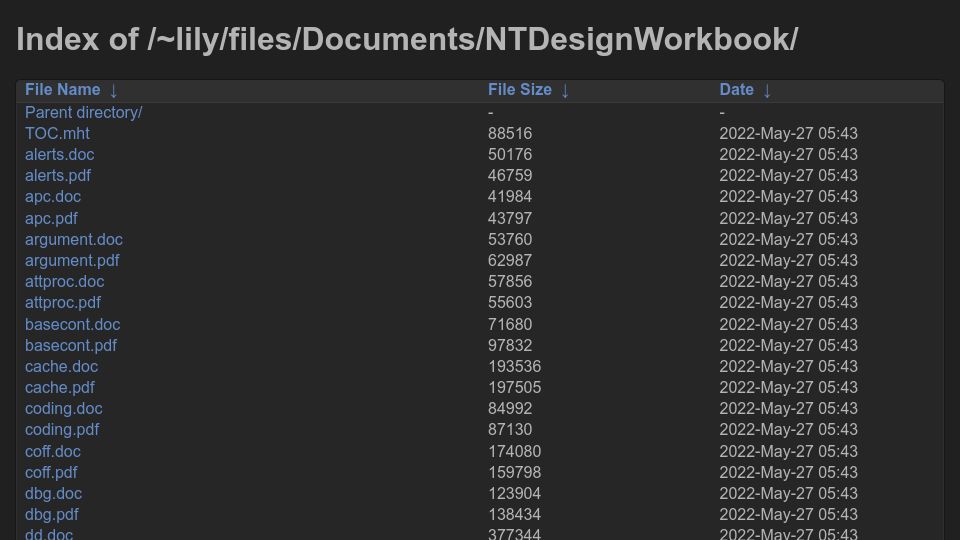This screenshot has height=540, width=960.
Task: Open dbg.pdf
Action: [x=52, y=515]
